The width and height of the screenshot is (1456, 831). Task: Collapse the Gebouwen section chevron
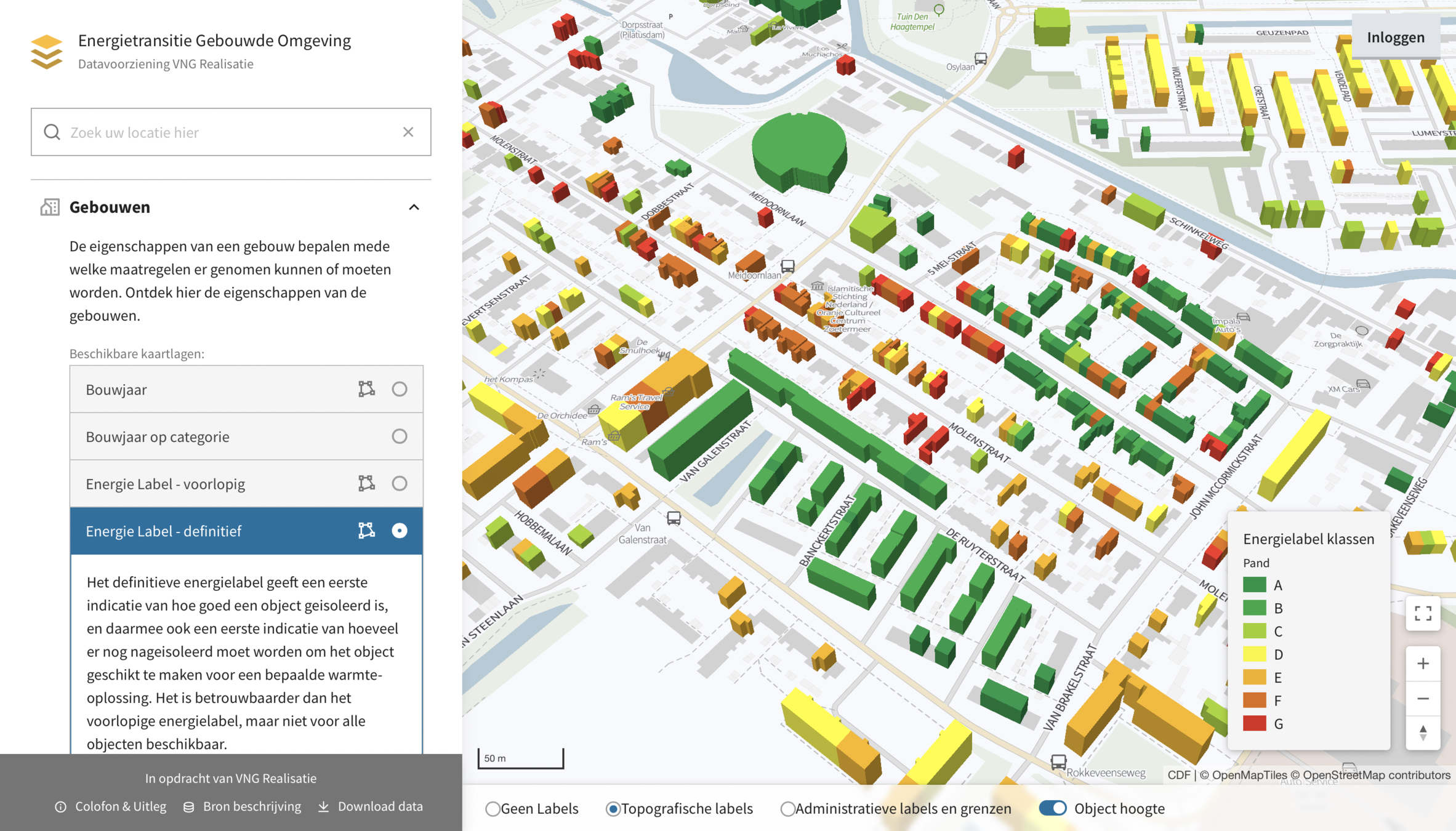414,207
